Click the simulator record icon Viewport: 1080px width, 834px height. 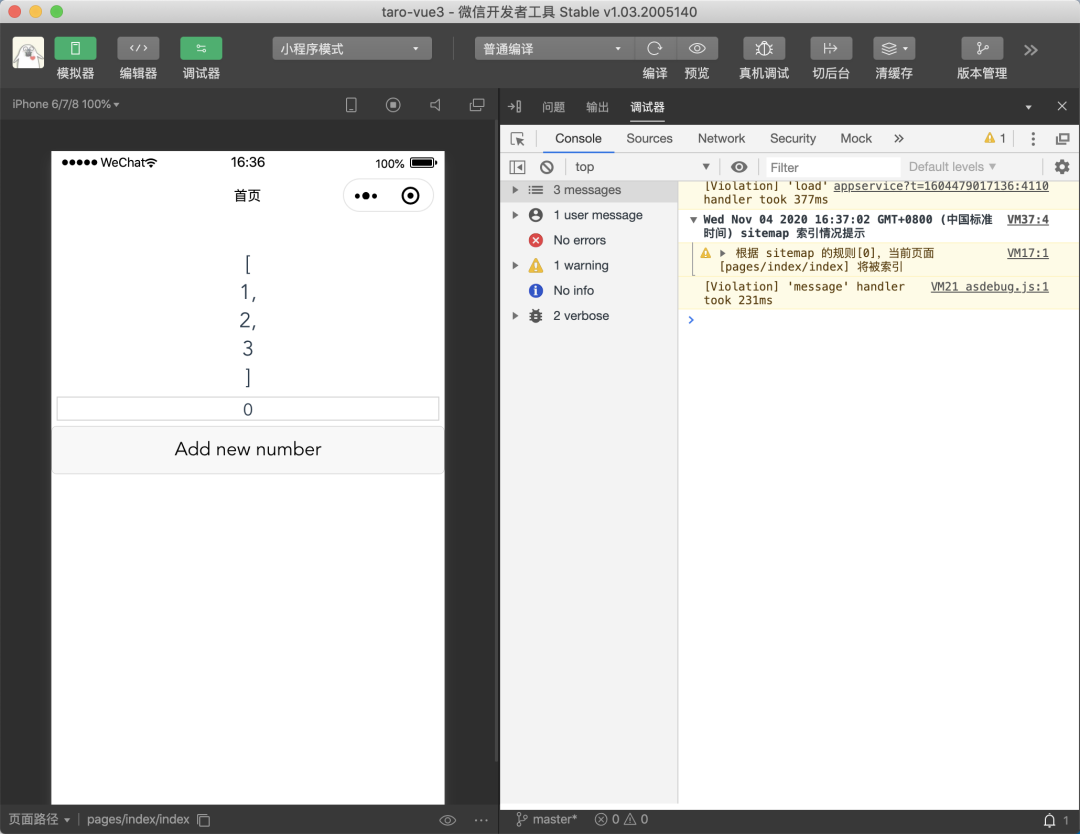click(x=393, y=105)
